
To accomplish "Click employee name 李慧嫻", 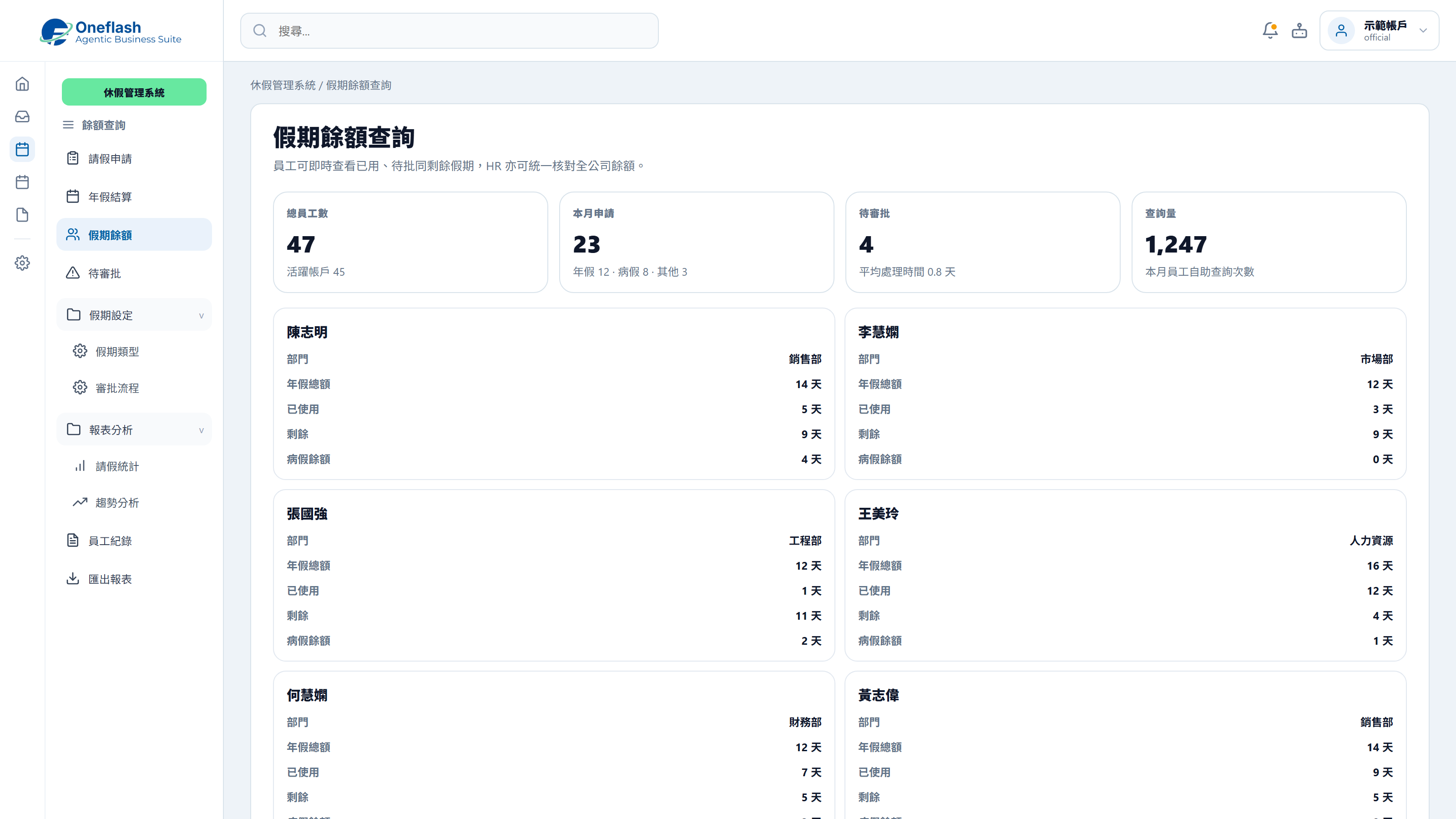I will click(878, 332).
